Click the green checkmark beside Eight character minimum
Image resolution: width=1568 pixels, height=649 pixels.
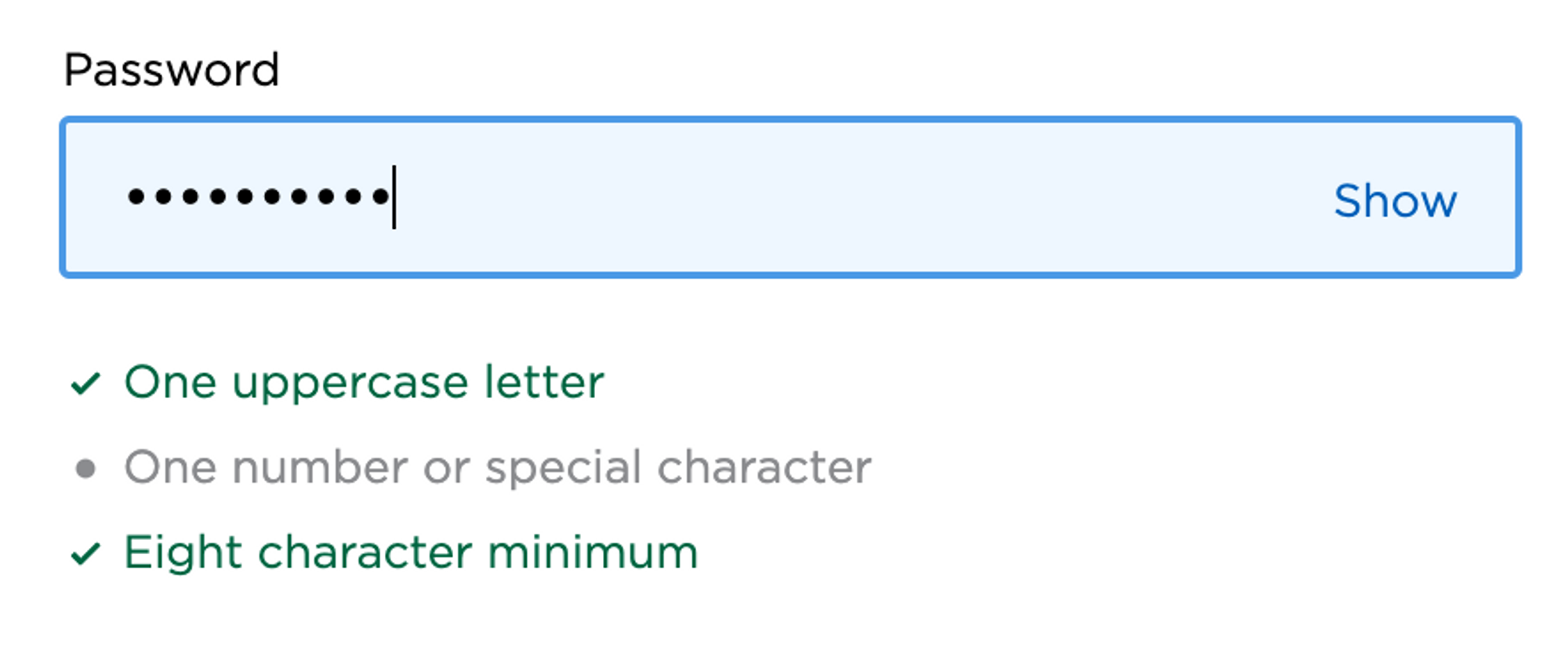(x=85, y=553)
